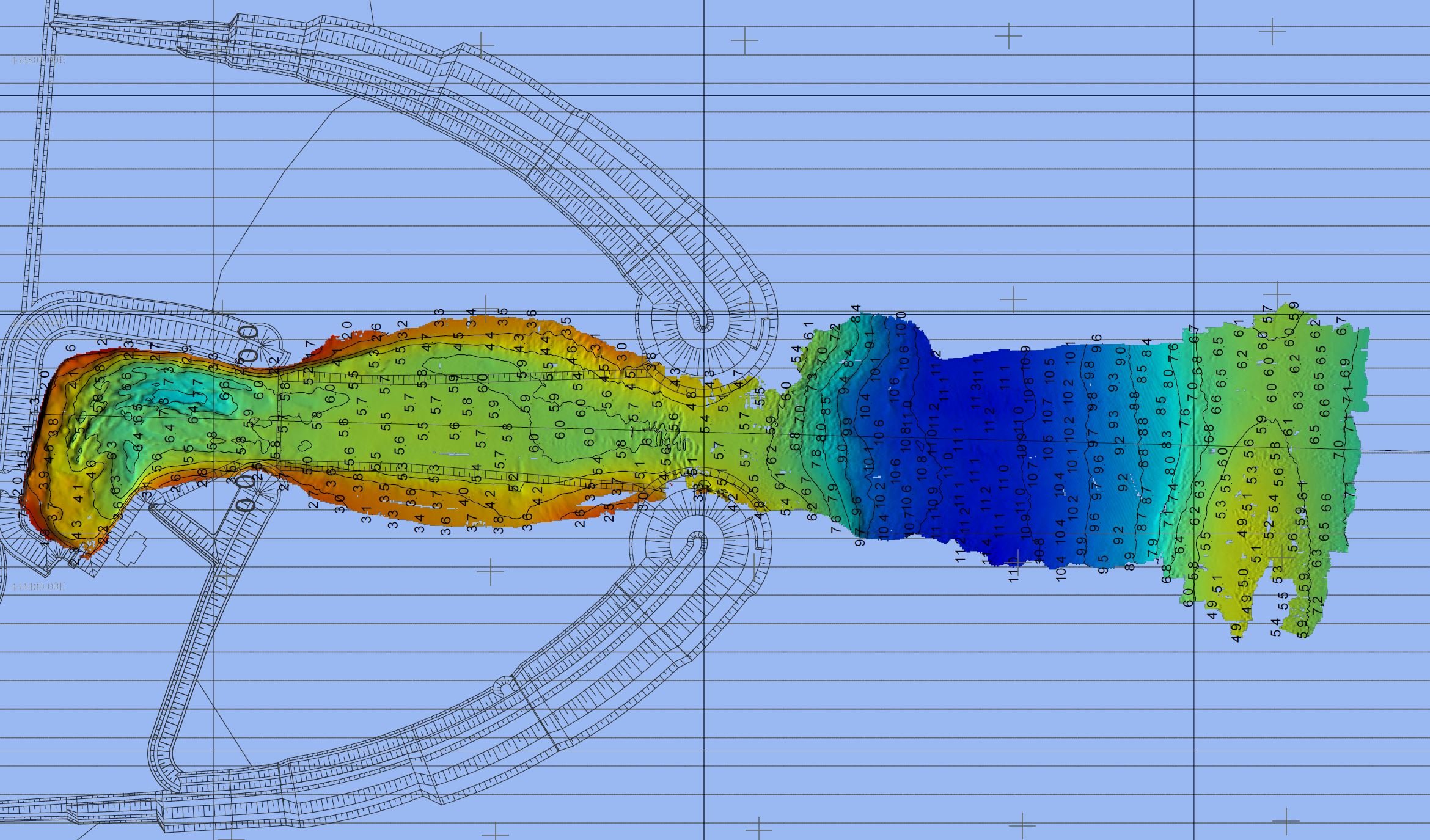
Task: Click the cyan deep pool inside western basin
Action: pos(177,397)
